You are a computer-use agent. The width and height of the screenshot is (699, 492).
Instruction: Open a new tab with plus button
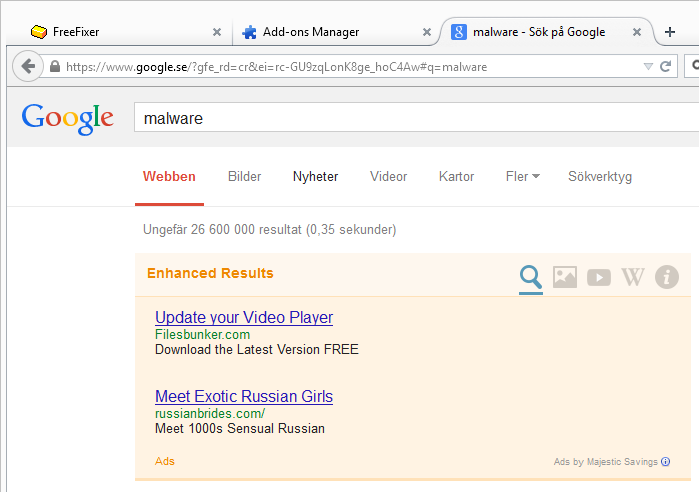[670, 32]
